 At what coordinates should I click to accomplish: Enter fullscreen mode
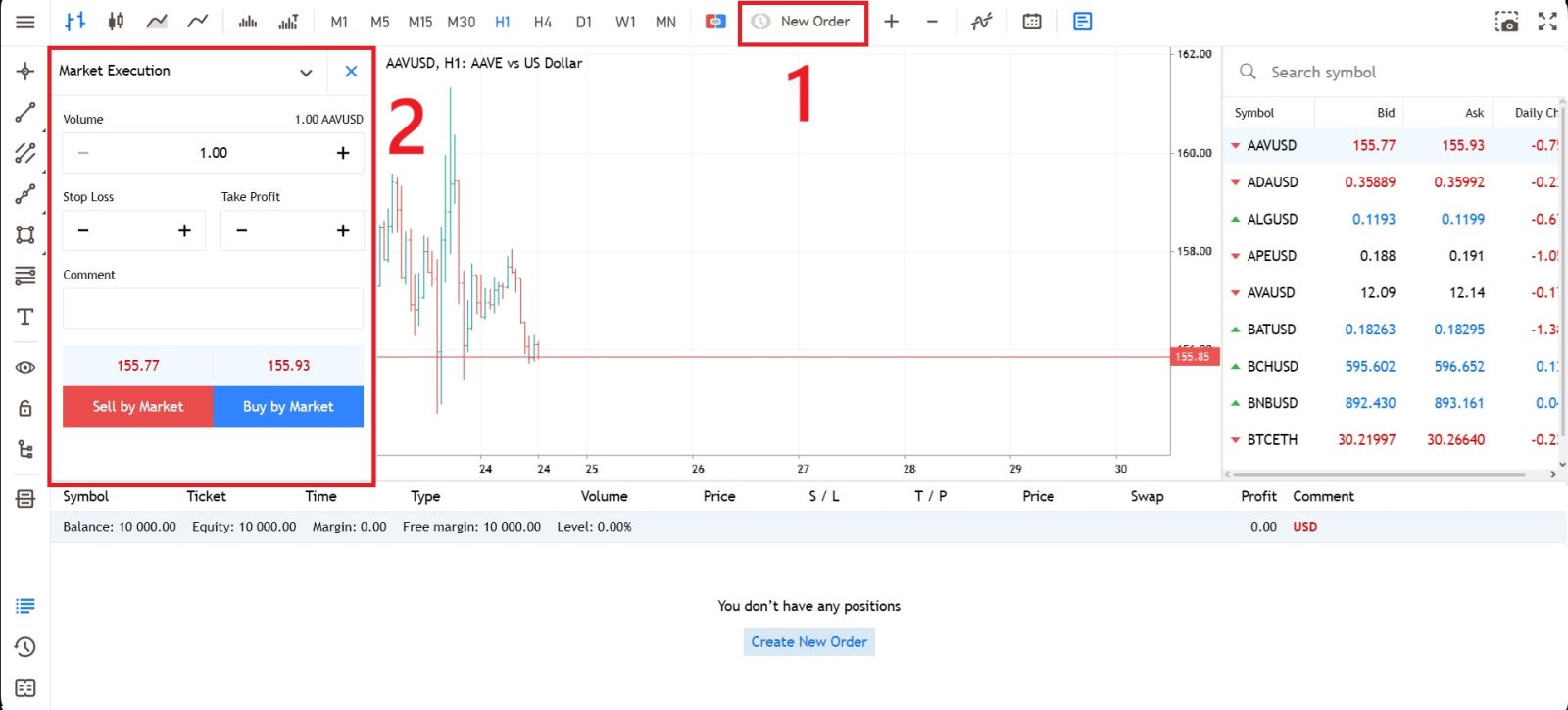(x=1547, y=20)
